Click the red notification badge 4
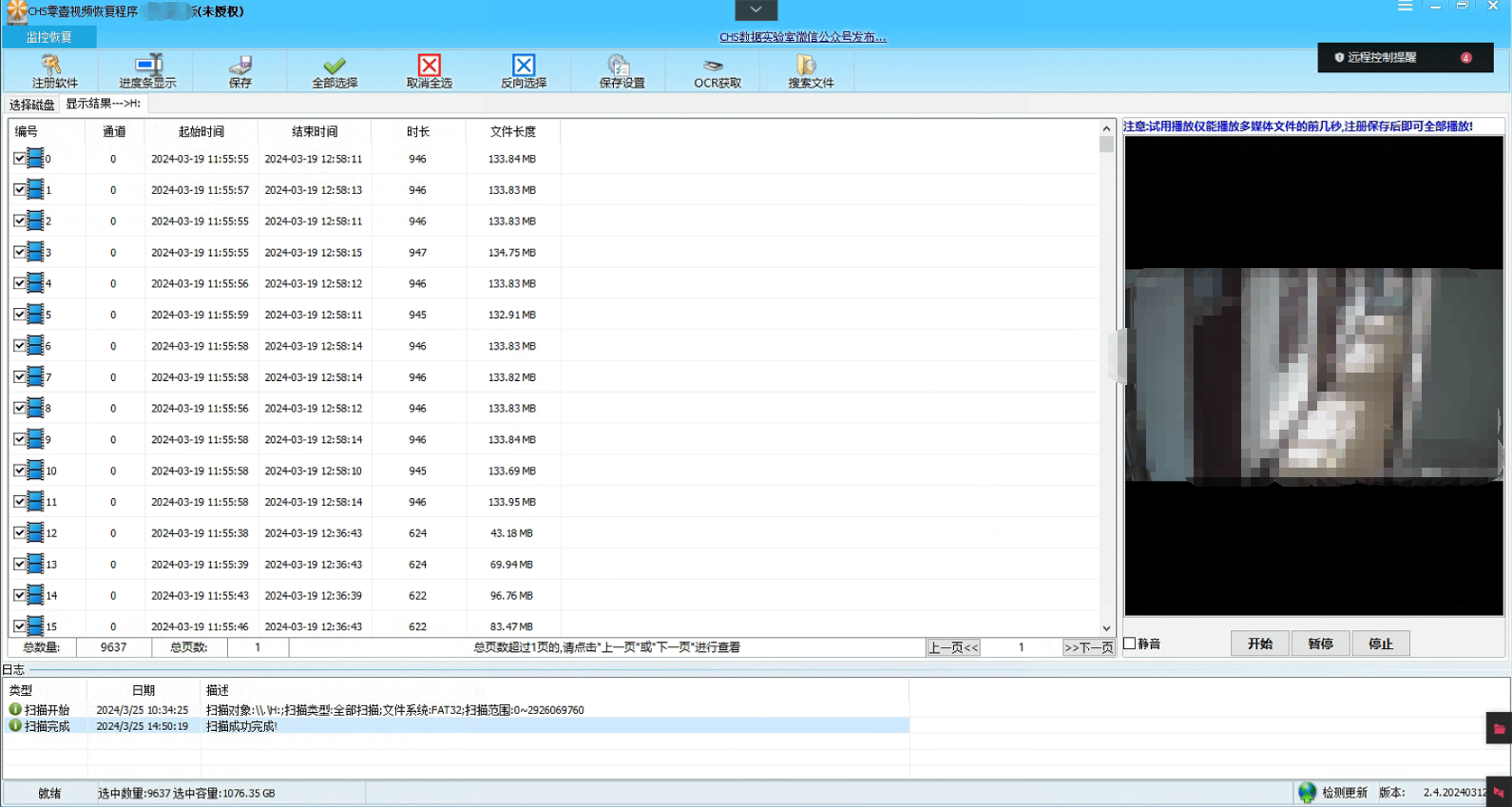 [1465, 57]
